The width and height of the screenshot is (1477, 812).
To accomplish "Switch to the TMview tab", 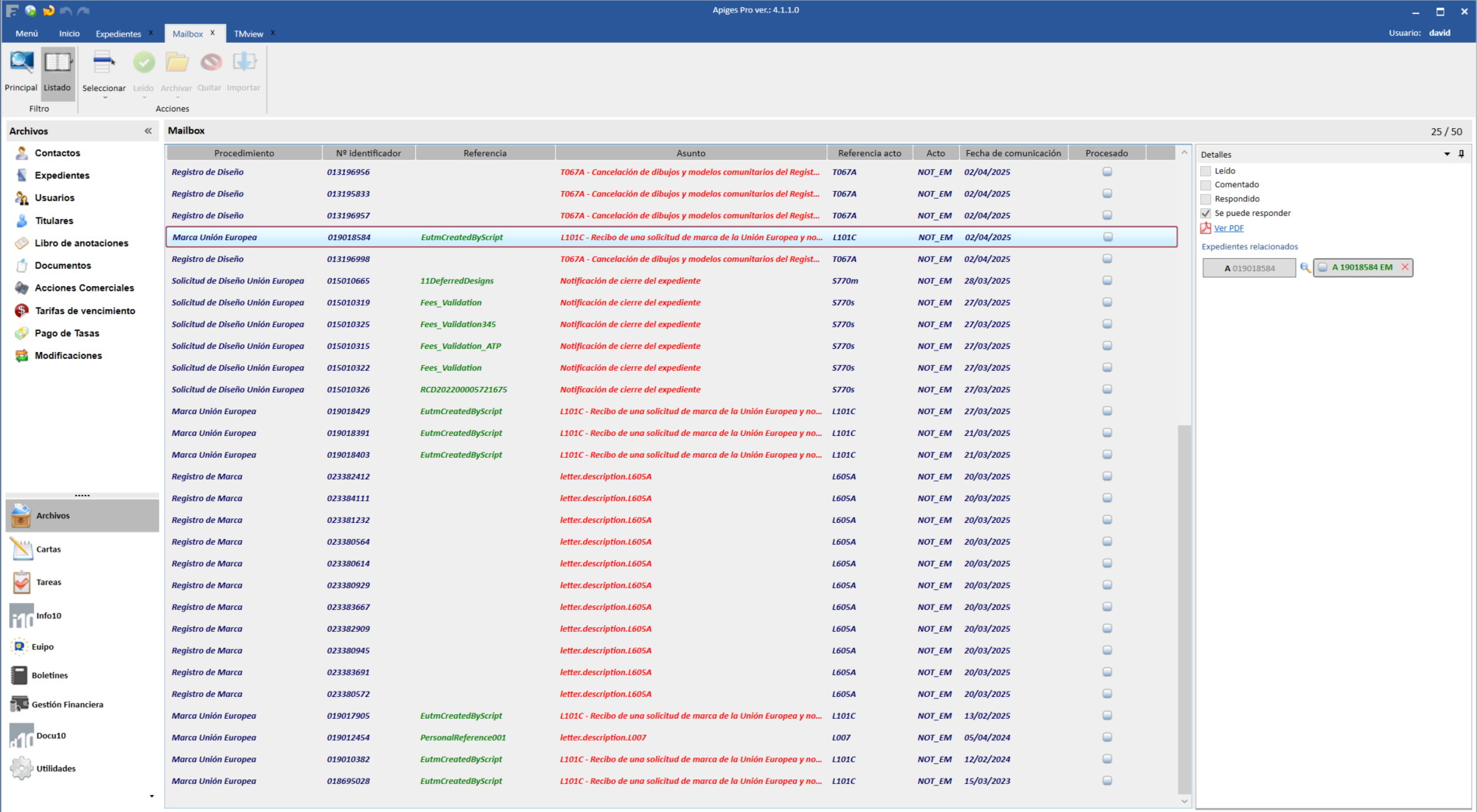I will click(x=249, y=33).
